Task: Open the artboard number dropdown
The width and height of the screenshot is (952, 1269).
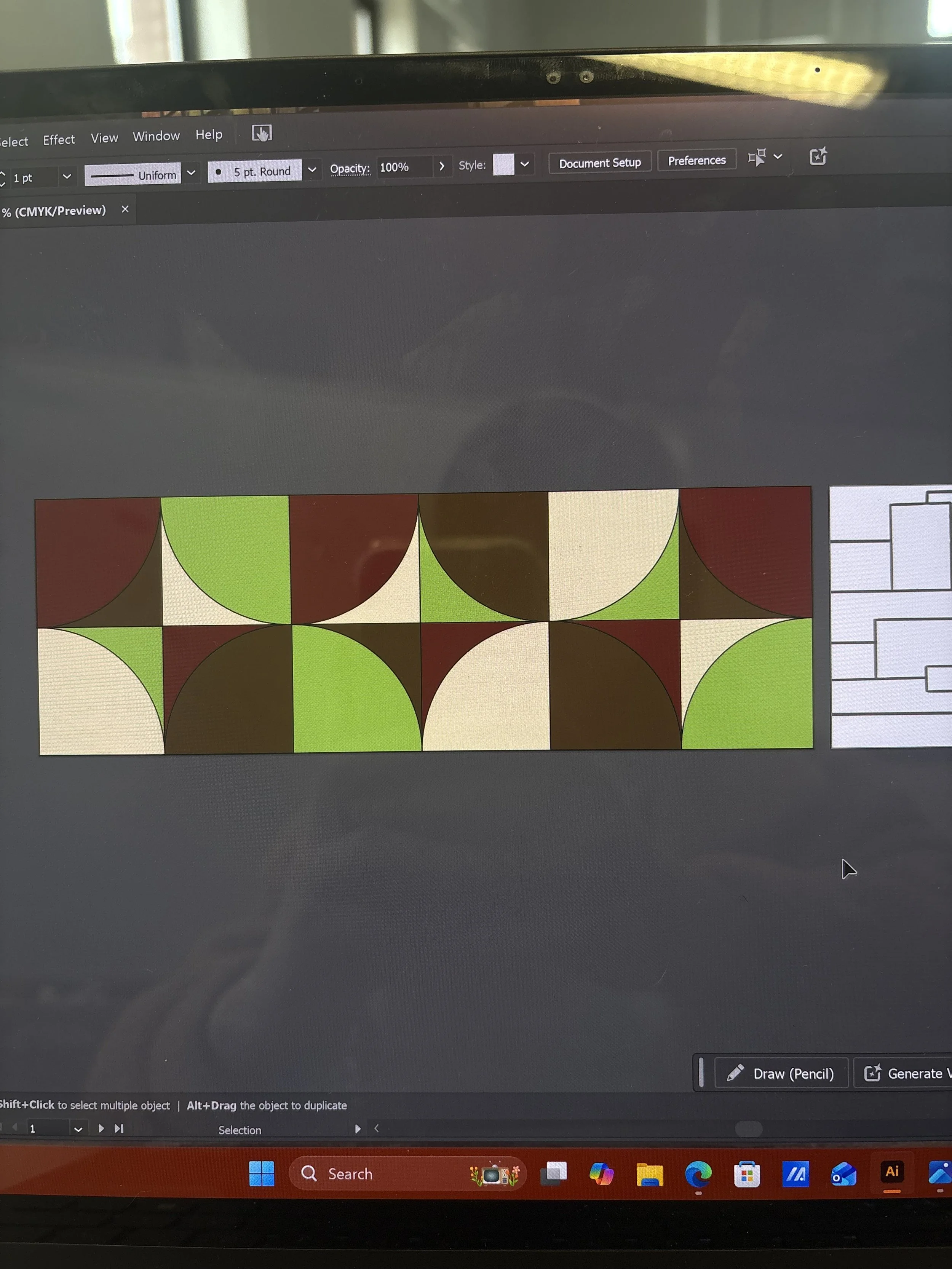Action: (78, 1129)
